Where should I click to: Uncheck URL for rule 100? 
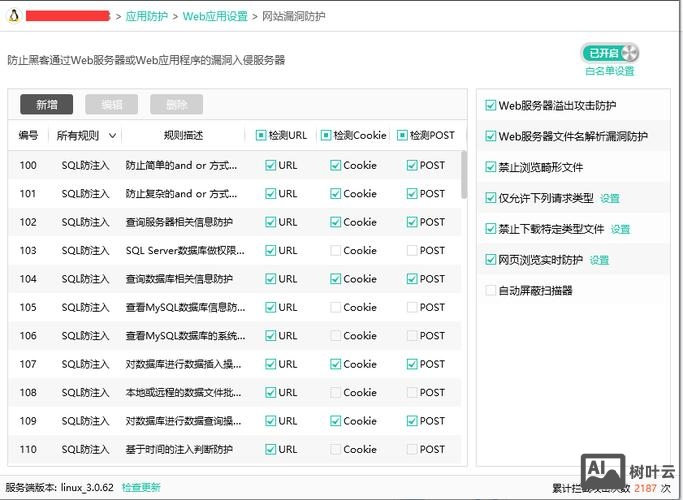click(x=270, y=166)
